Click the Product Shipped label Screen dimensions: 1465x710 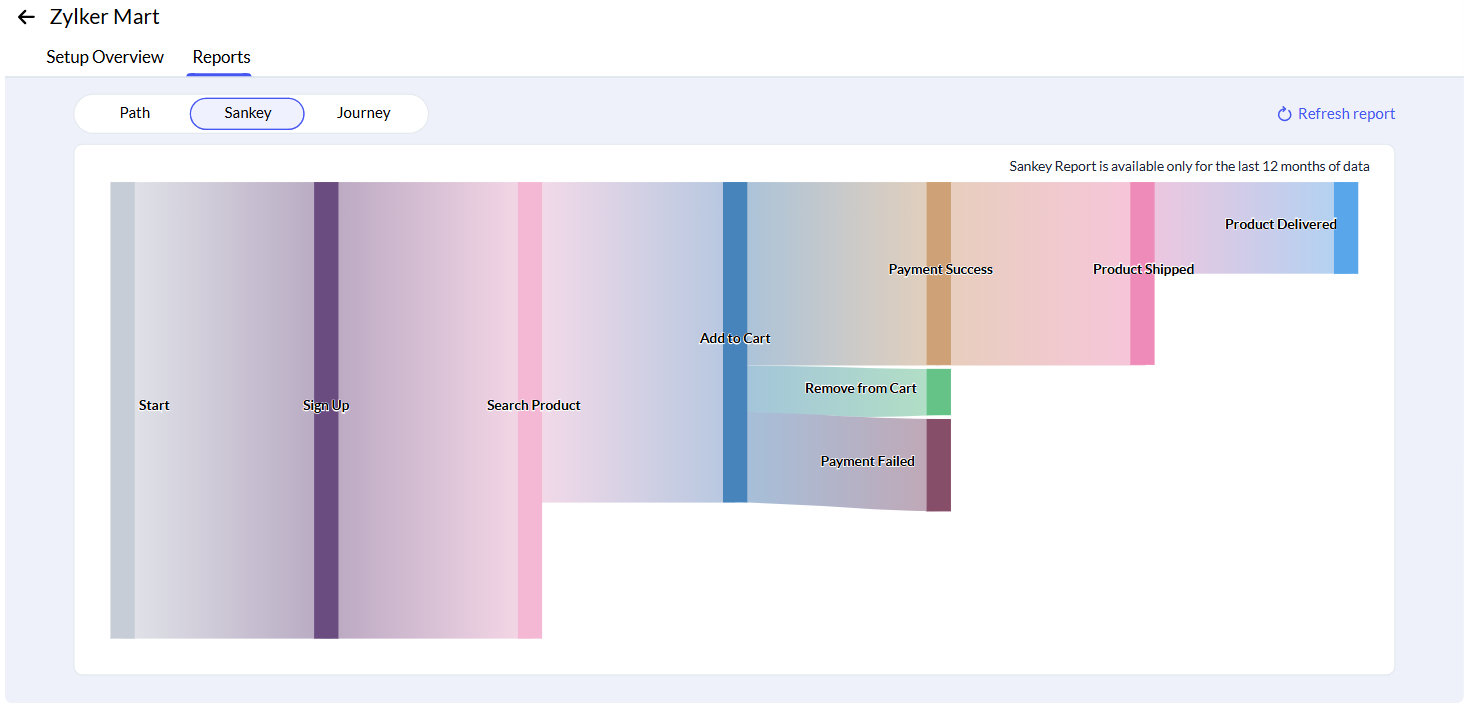[x=1144, y=269]
